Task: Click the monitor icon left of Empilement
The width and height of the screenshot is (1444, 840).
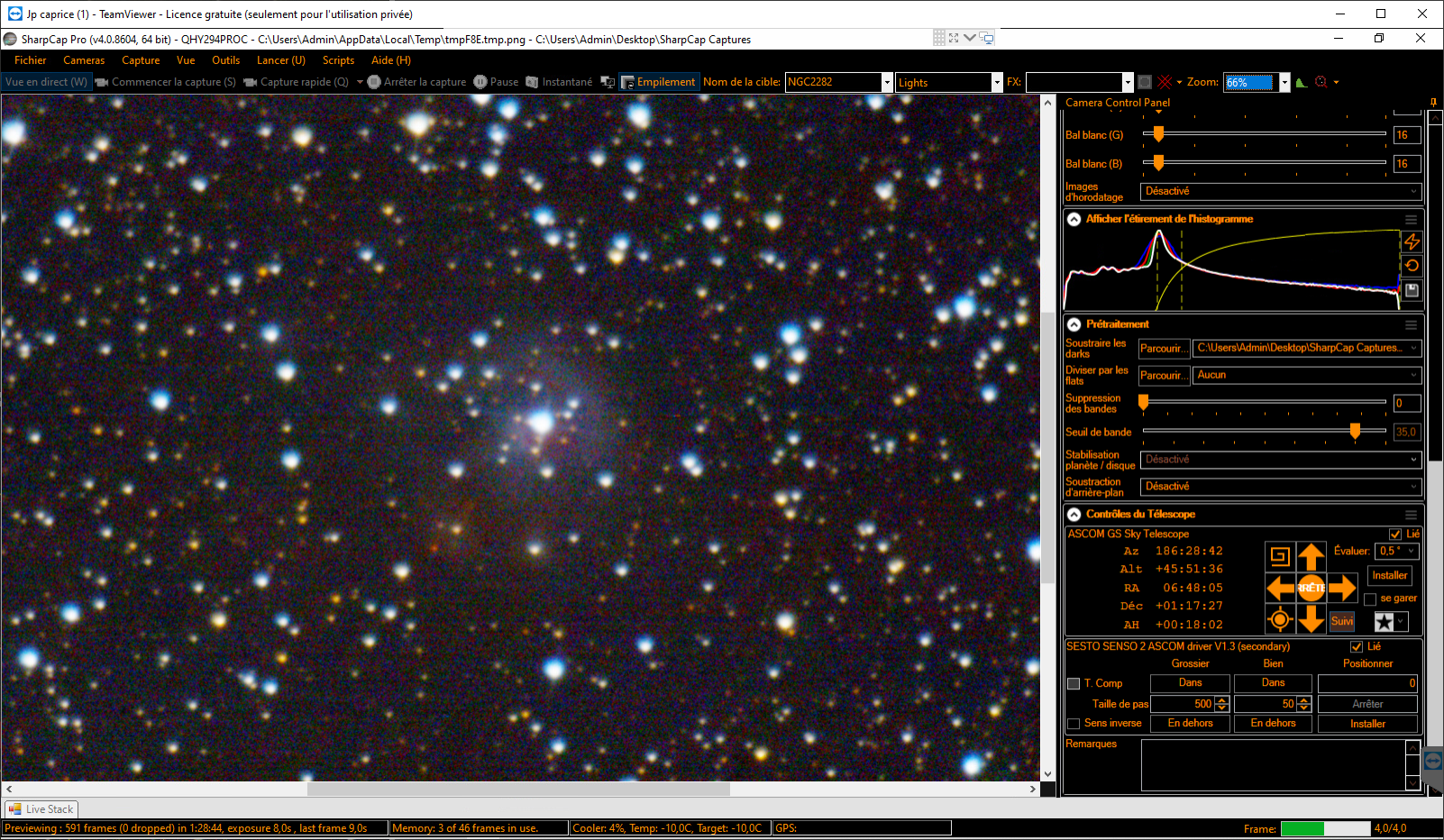Action: click(x=608, y=82)
